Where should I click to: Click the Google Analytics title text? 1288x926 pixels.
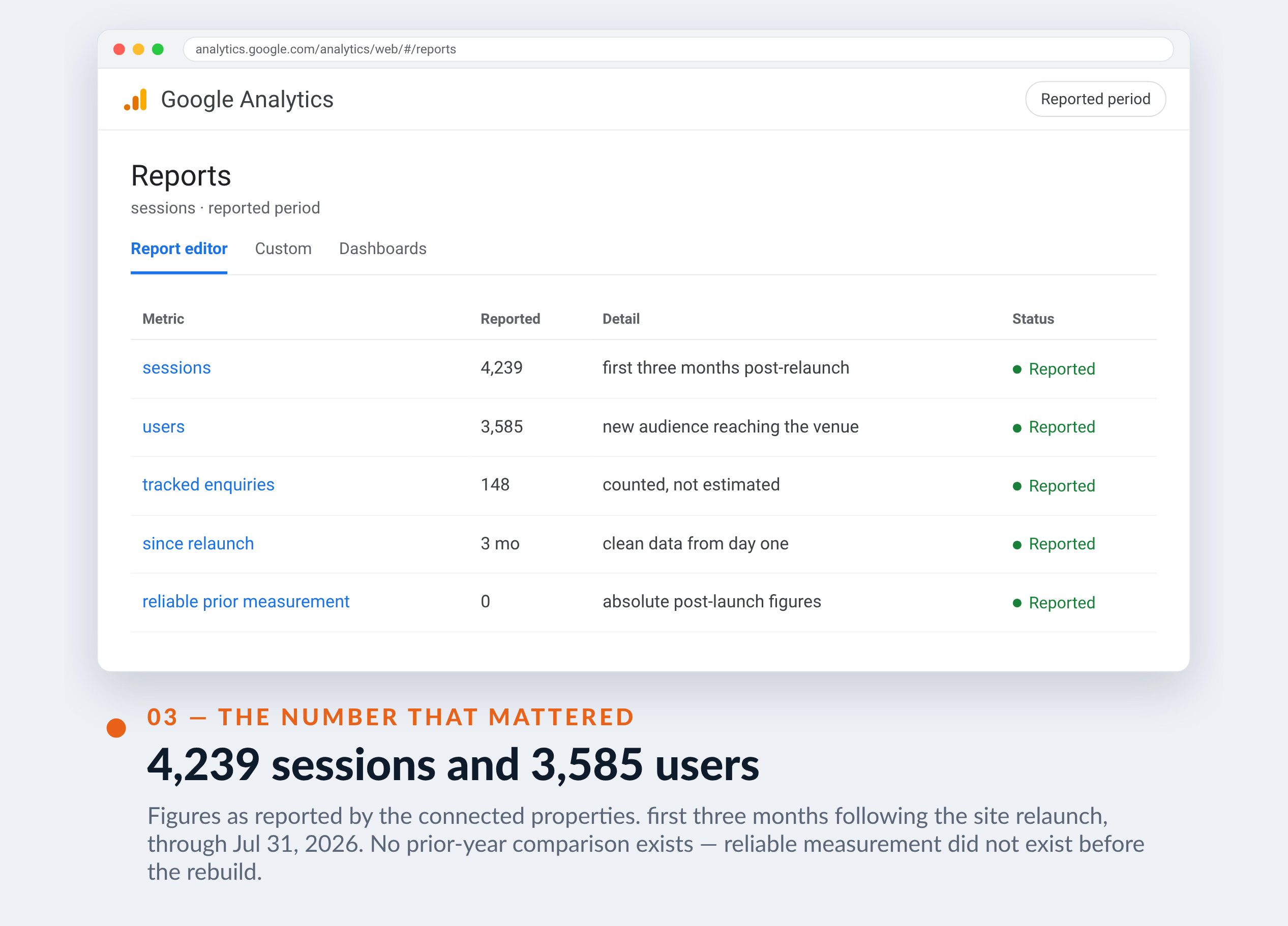[247, 100]
